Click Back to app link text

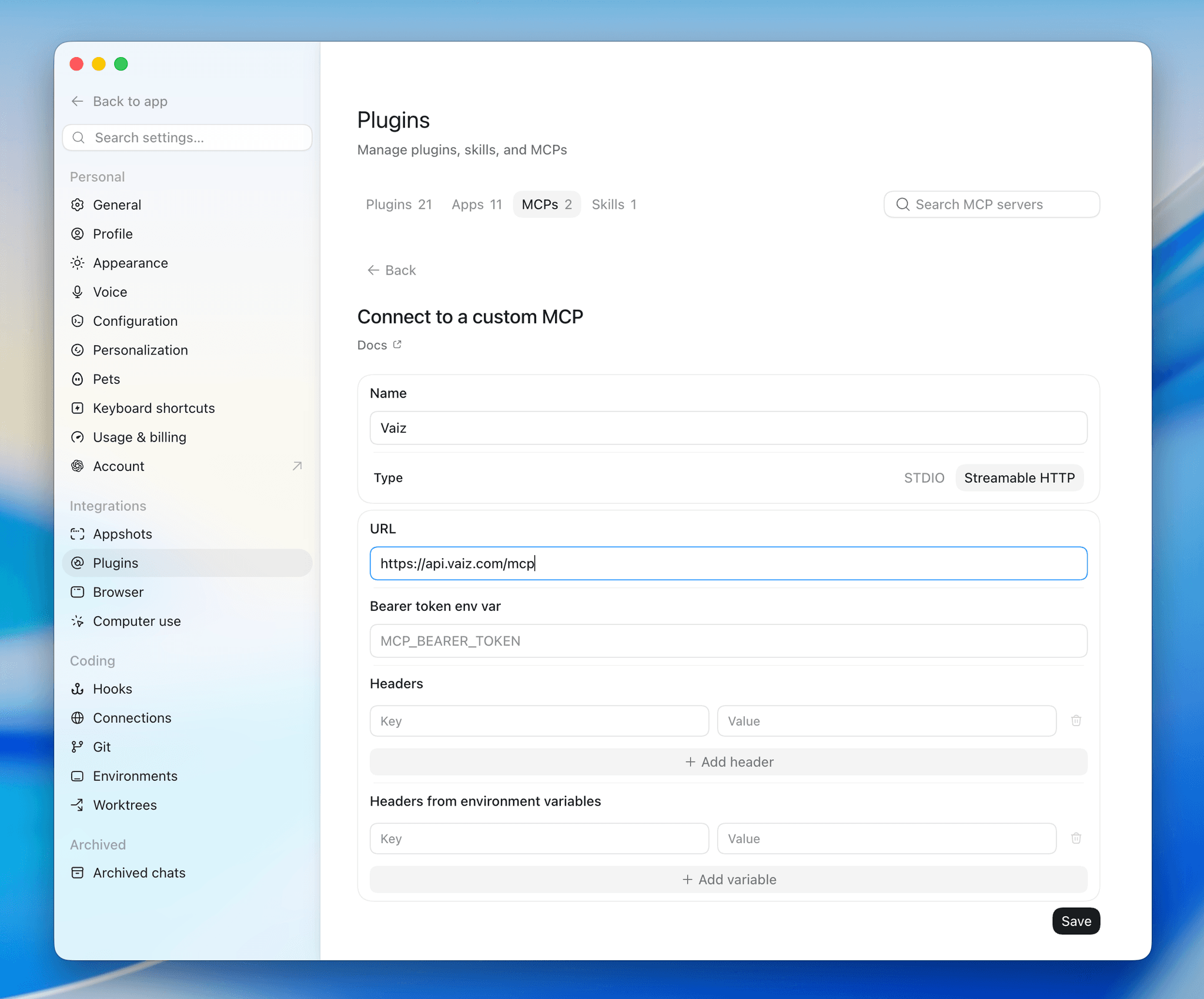click(130, 101)
